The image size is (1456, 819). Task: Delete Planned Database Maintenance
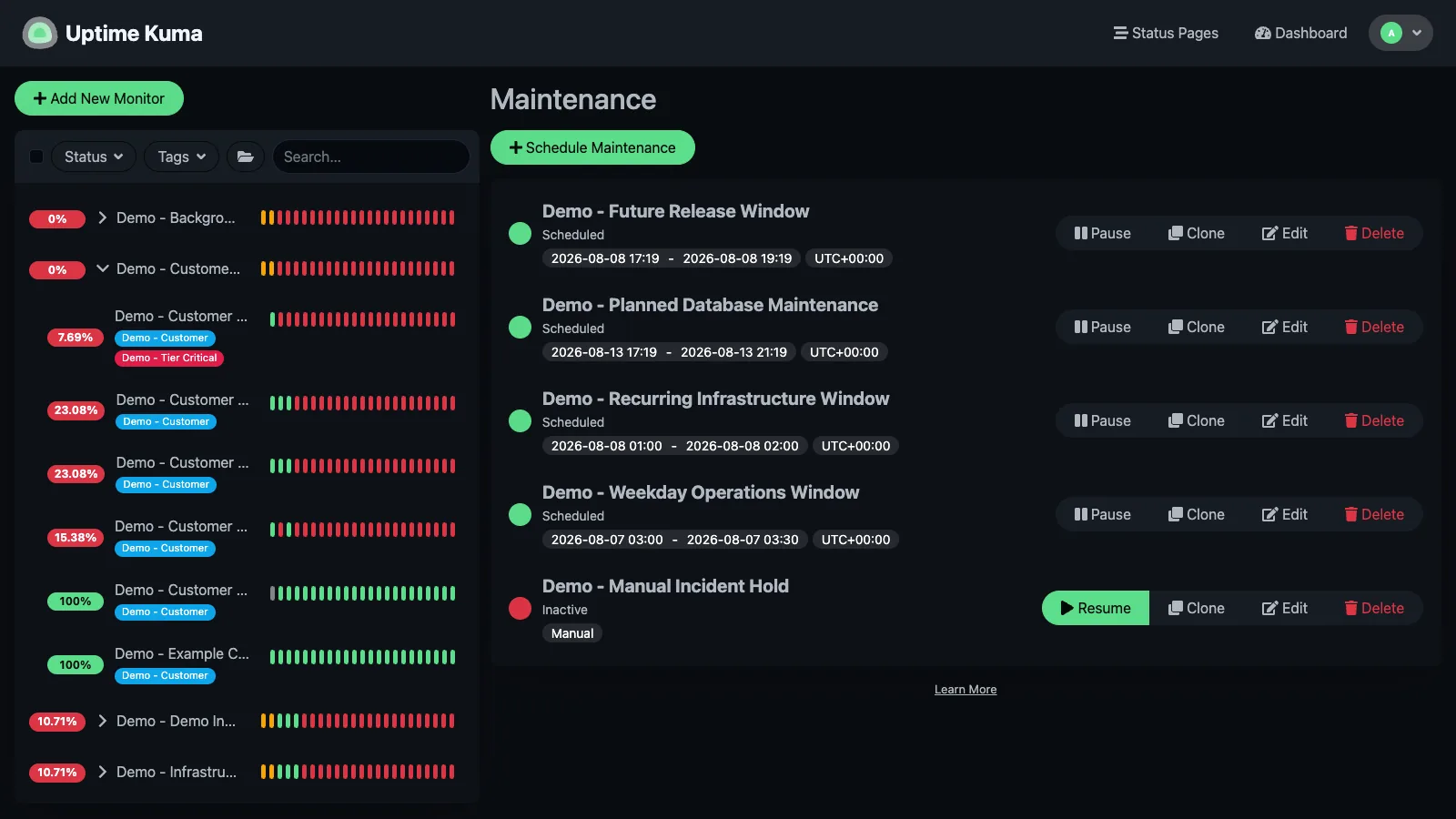click(1374, 327)
